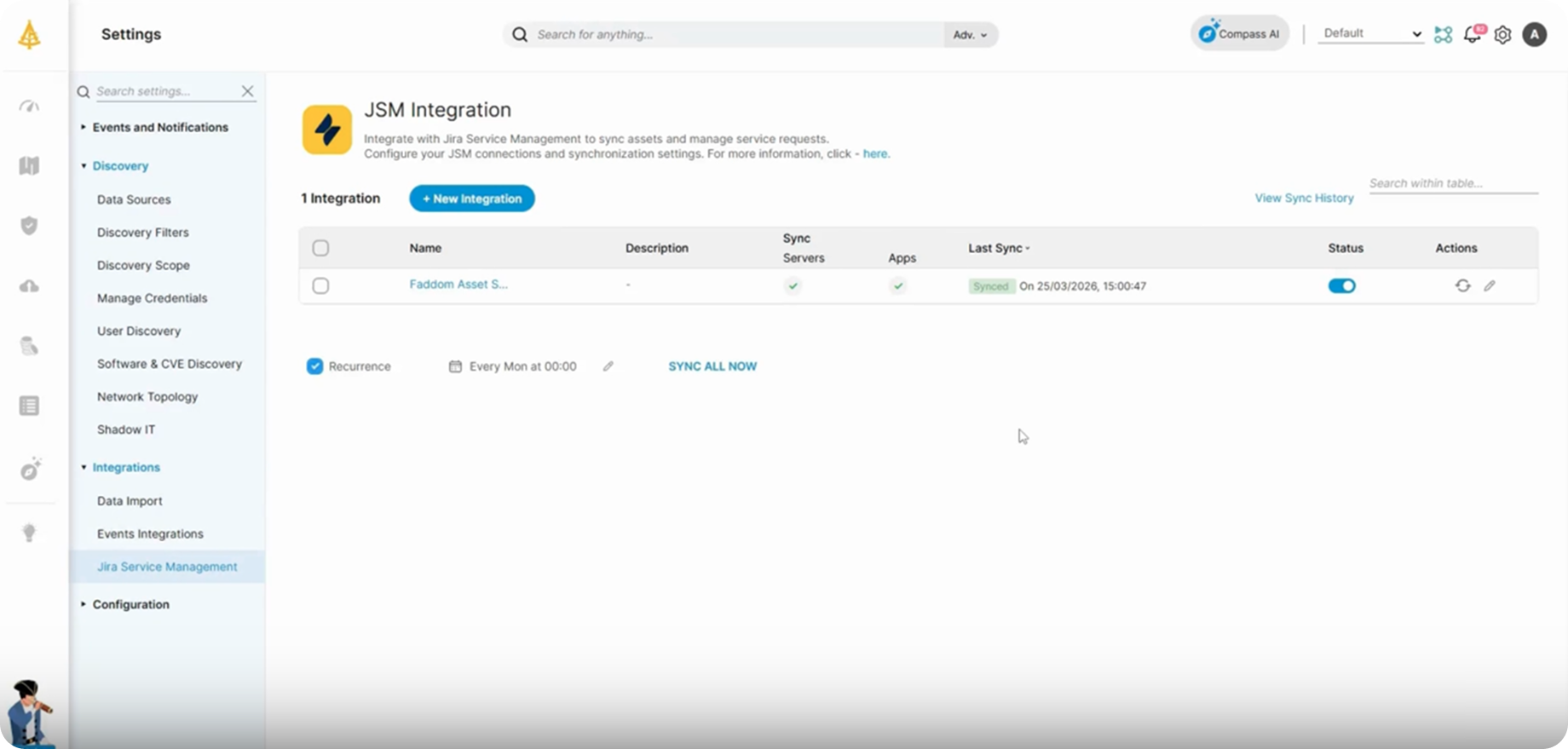Open the Default dropdown in top bar

(x=1371, y=33)
